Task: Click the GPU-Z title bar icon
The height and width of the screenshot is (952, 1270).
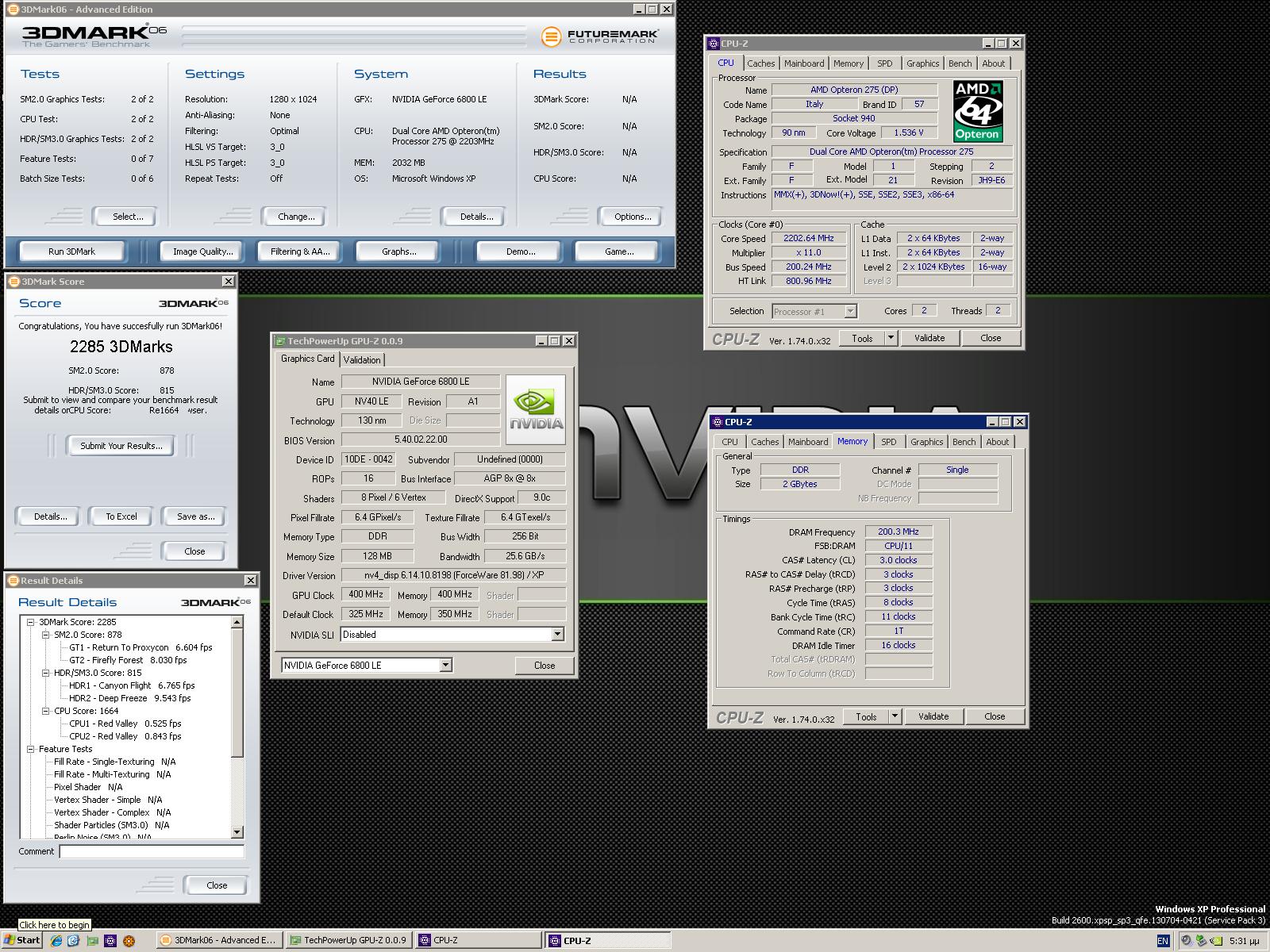Action: click(x=279, y=341)
